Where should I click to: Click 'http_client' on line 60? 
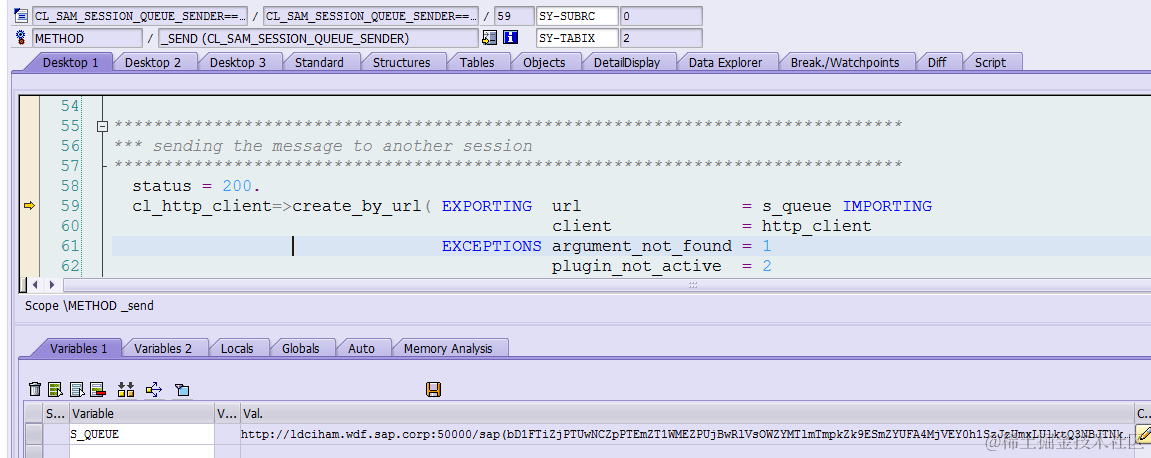pos(816,226)
